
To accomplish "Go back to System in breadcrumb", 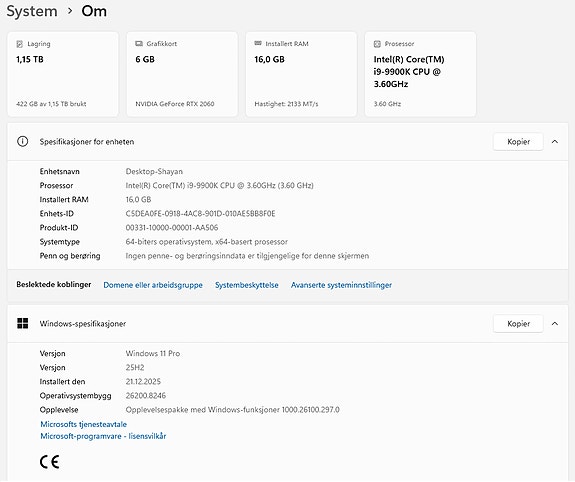I will tap(32, 11).
